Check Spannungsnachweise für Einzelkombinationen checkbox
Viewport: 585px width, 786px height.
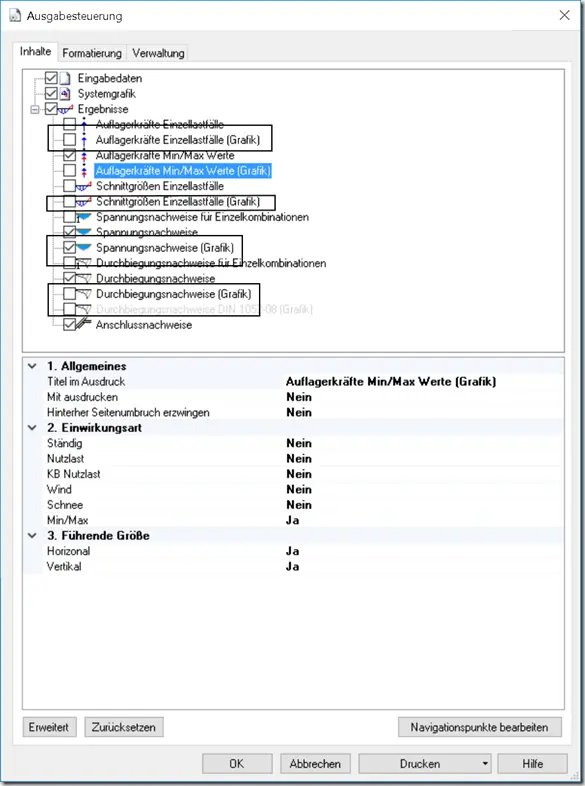pyautogui.click(x=70, y=217)
